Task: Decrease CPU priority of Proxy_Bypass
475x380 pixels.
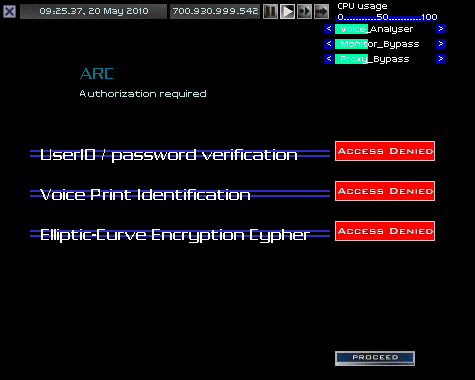Action: (329, 59)
